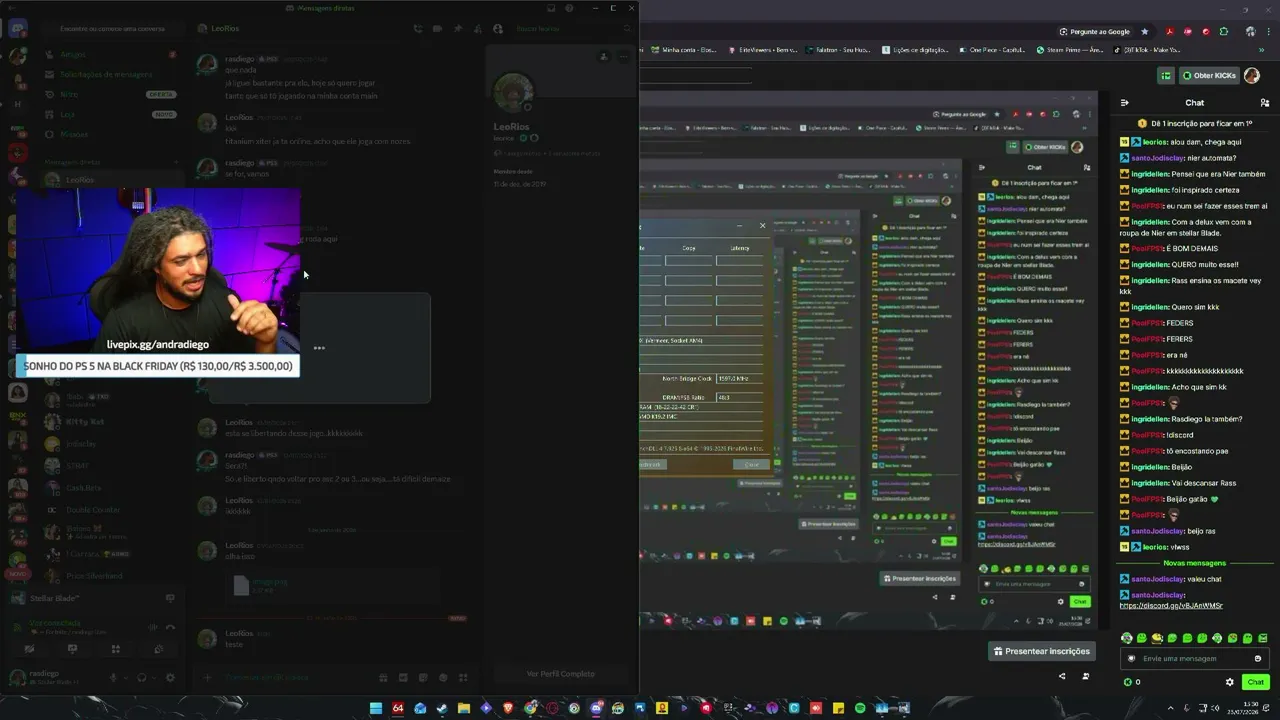Open the Steam Prime bookmark

[x=1068, y=49]
